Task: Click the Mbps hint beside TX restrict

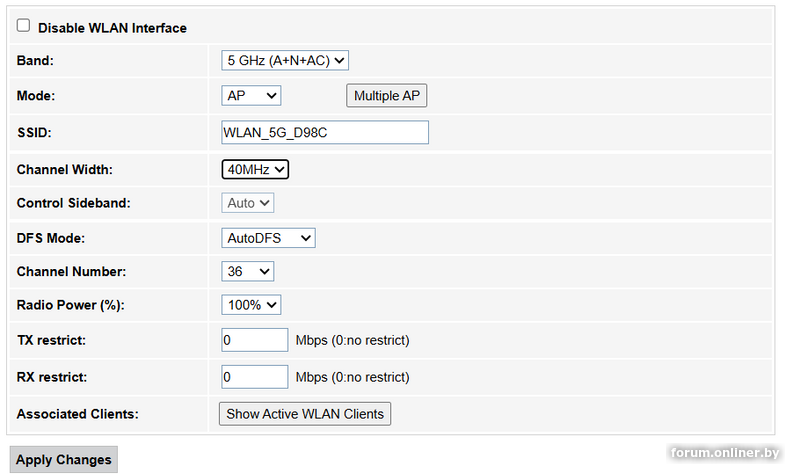Action: pyautogui.click(x=352, y=340)
